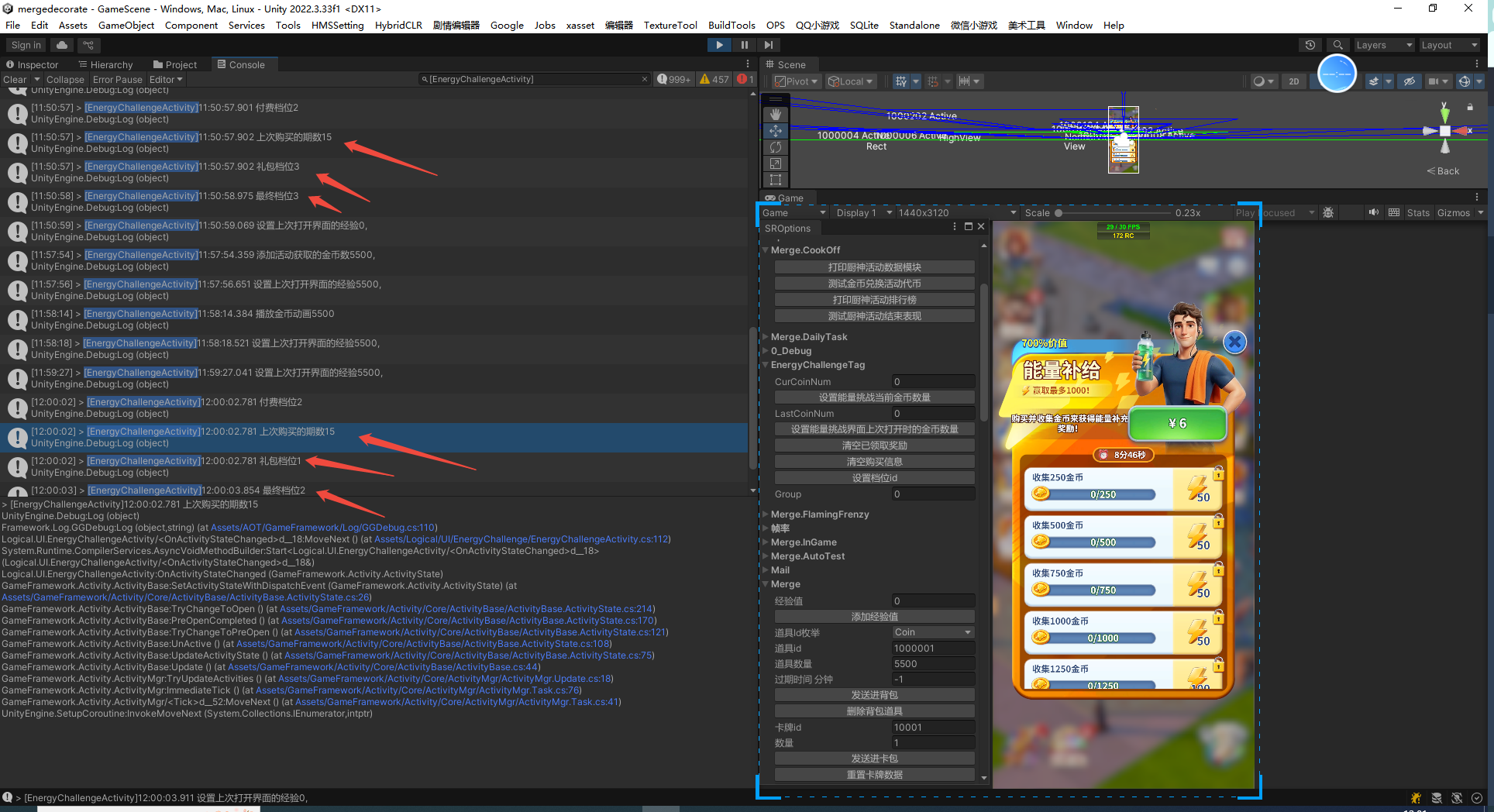1494x812 pixels.
Task: Click the Frame Debugger bug icon
Action: [x=1328, y=212]
